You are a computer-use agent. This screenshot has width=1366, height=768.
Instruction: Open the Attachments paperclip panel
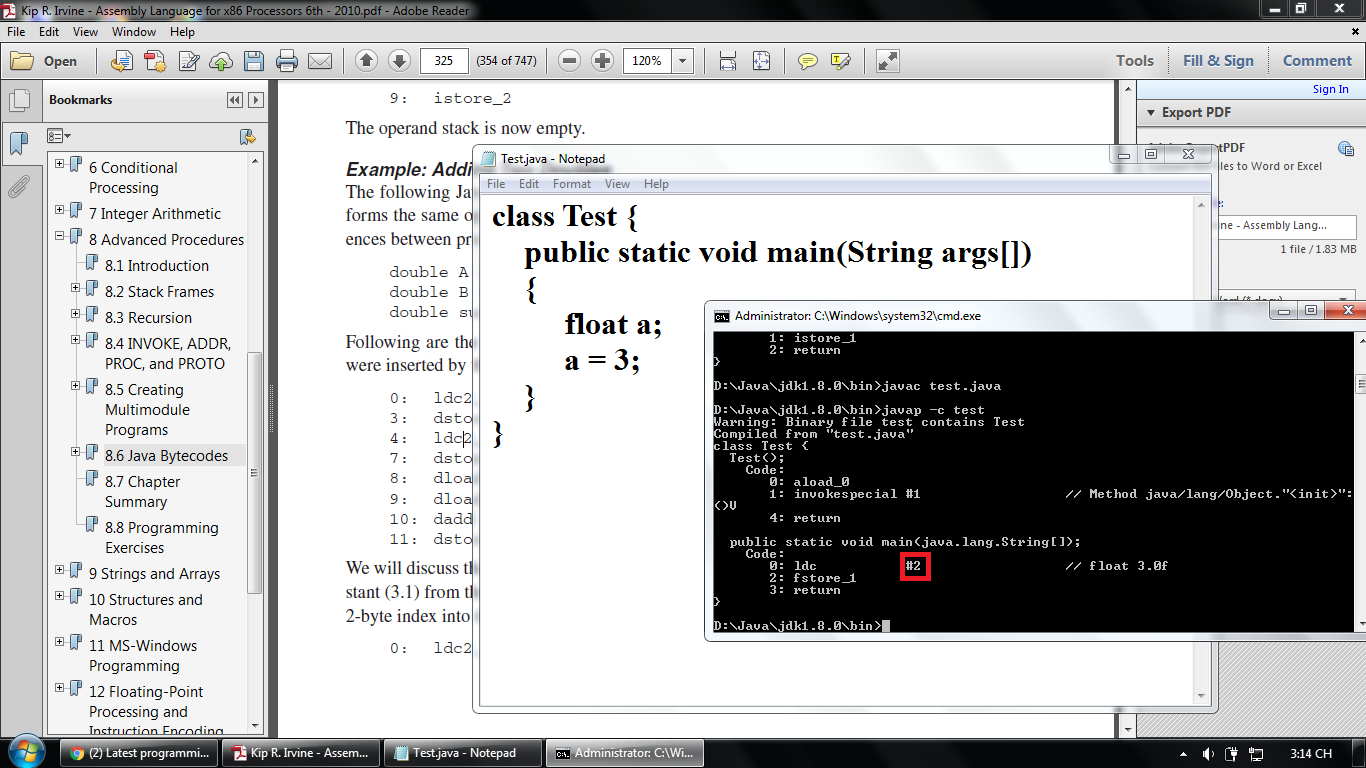point(18,186)
